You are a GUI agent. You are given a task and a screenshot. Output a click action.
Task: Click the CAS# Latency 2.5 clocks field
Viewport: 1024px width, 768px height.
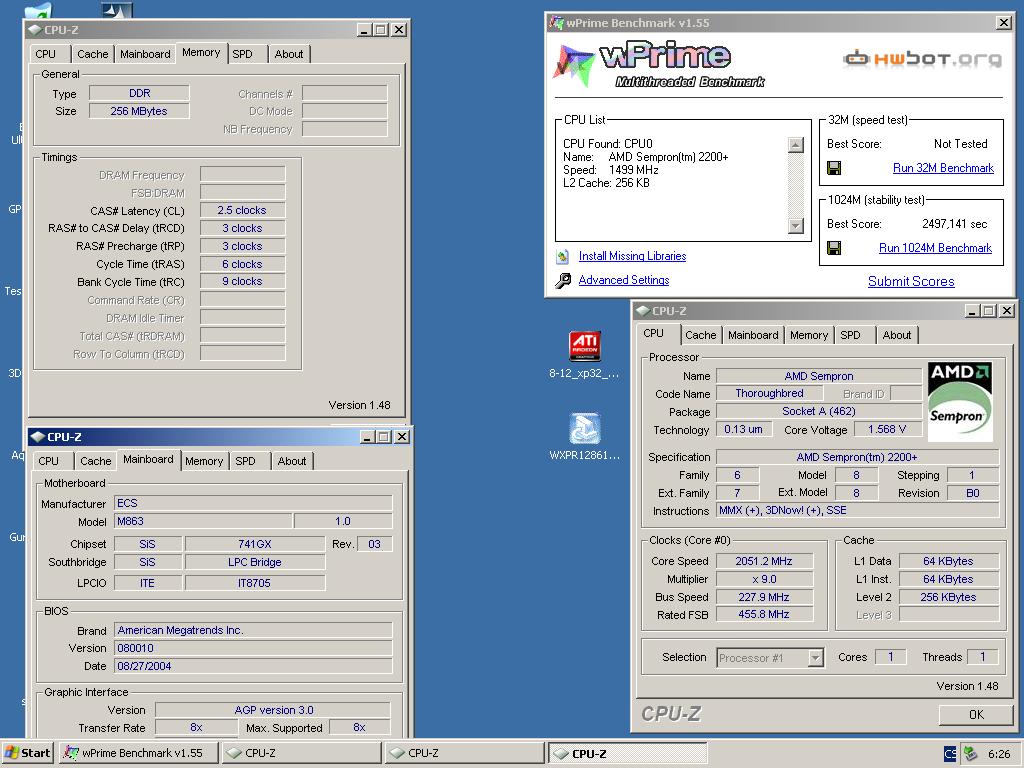point(242,210)
